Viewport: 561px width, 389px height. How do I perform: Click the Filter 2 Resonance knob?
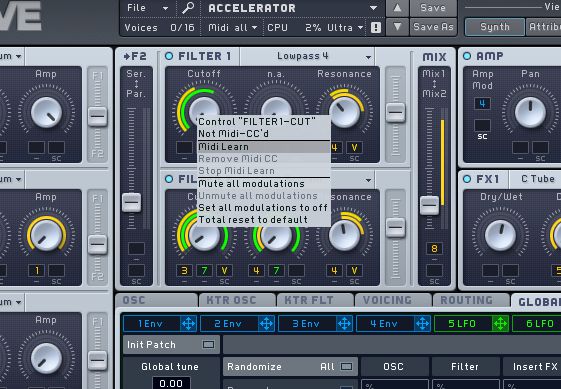pos(344,235)
